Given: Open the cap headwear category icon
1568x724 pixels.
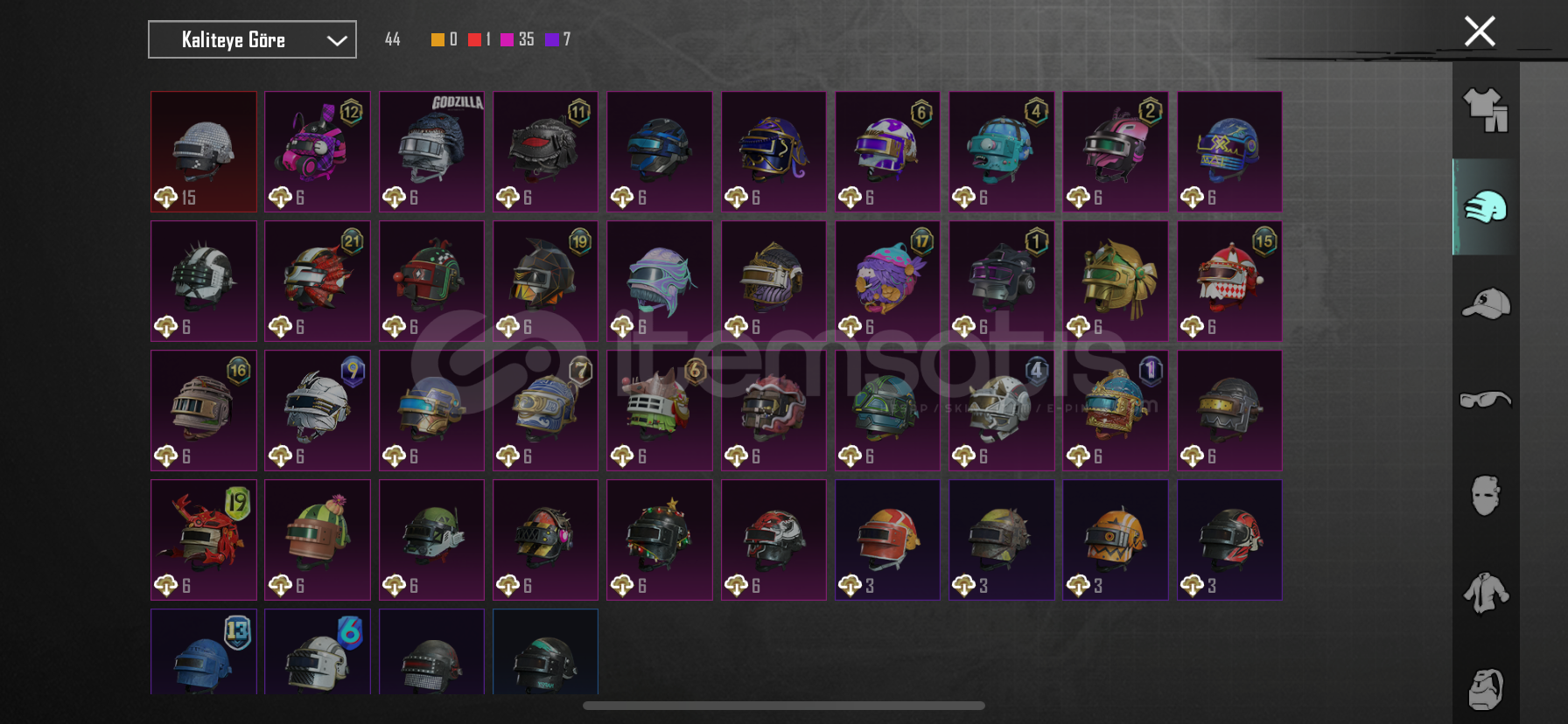Looking at the screenshot, I should pyautogui.click(x=1486, y=303).
